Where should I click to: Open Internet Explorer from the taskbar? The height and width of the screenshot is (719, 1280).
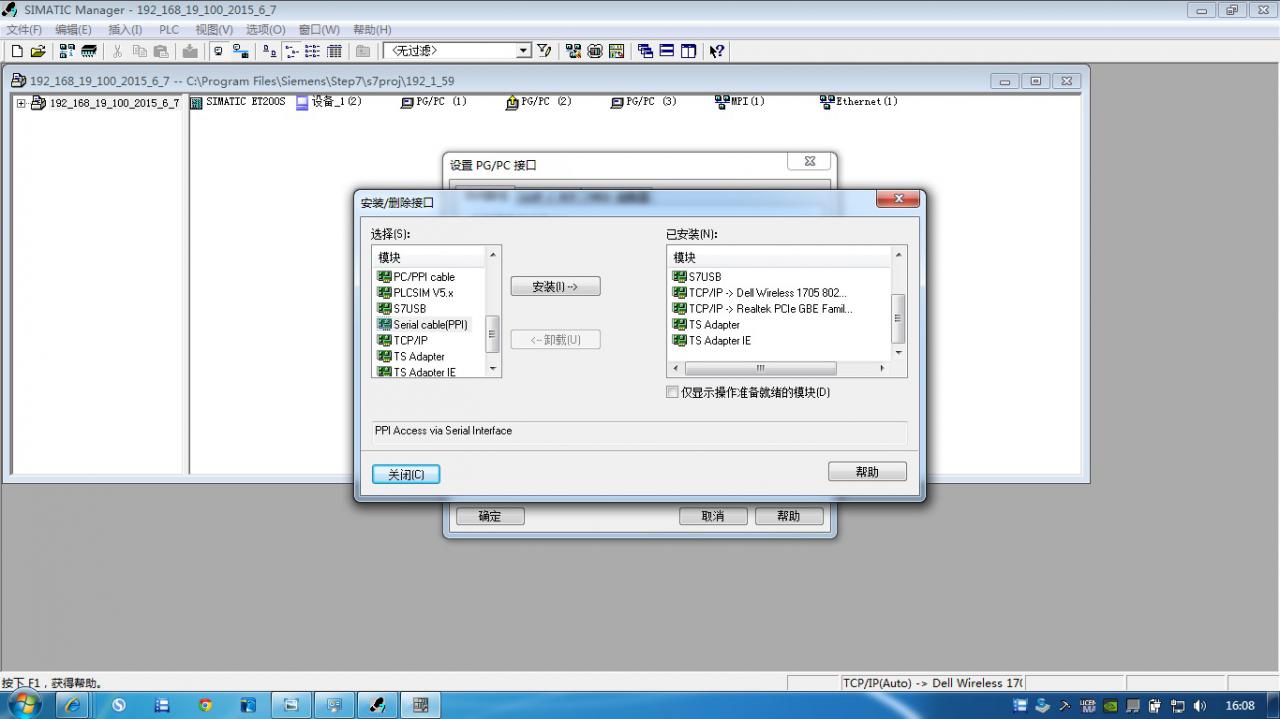(x=73, y=705)
